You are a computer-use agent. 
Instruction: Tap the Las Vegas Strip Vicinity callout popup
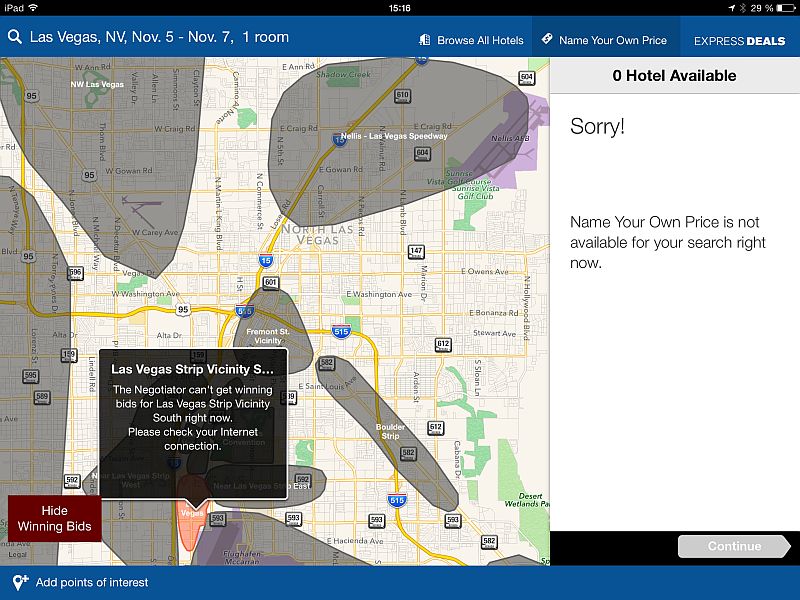[192, 422]
